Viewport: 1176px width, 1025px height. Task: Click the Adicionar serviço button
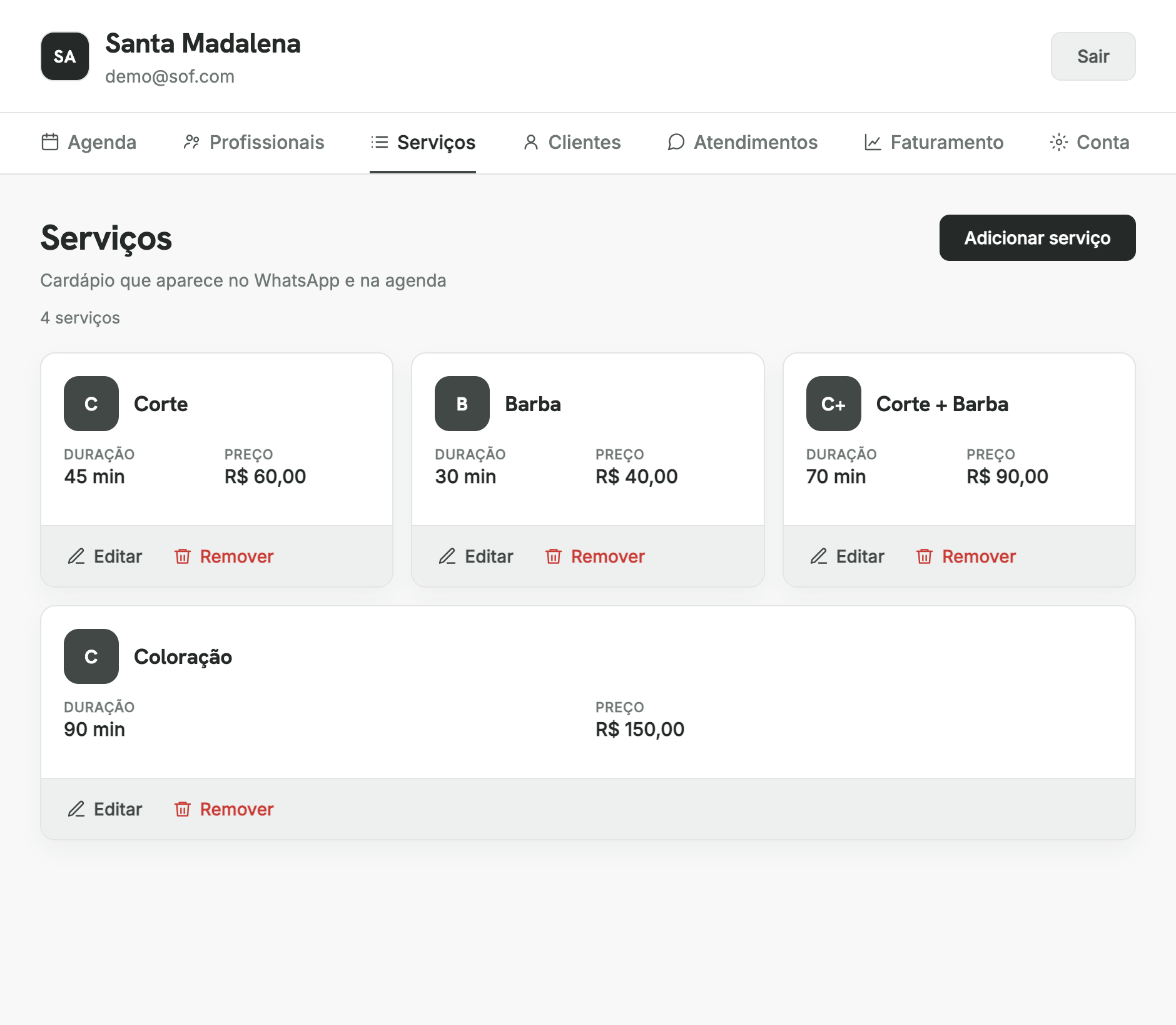[x=1037, y=238]
